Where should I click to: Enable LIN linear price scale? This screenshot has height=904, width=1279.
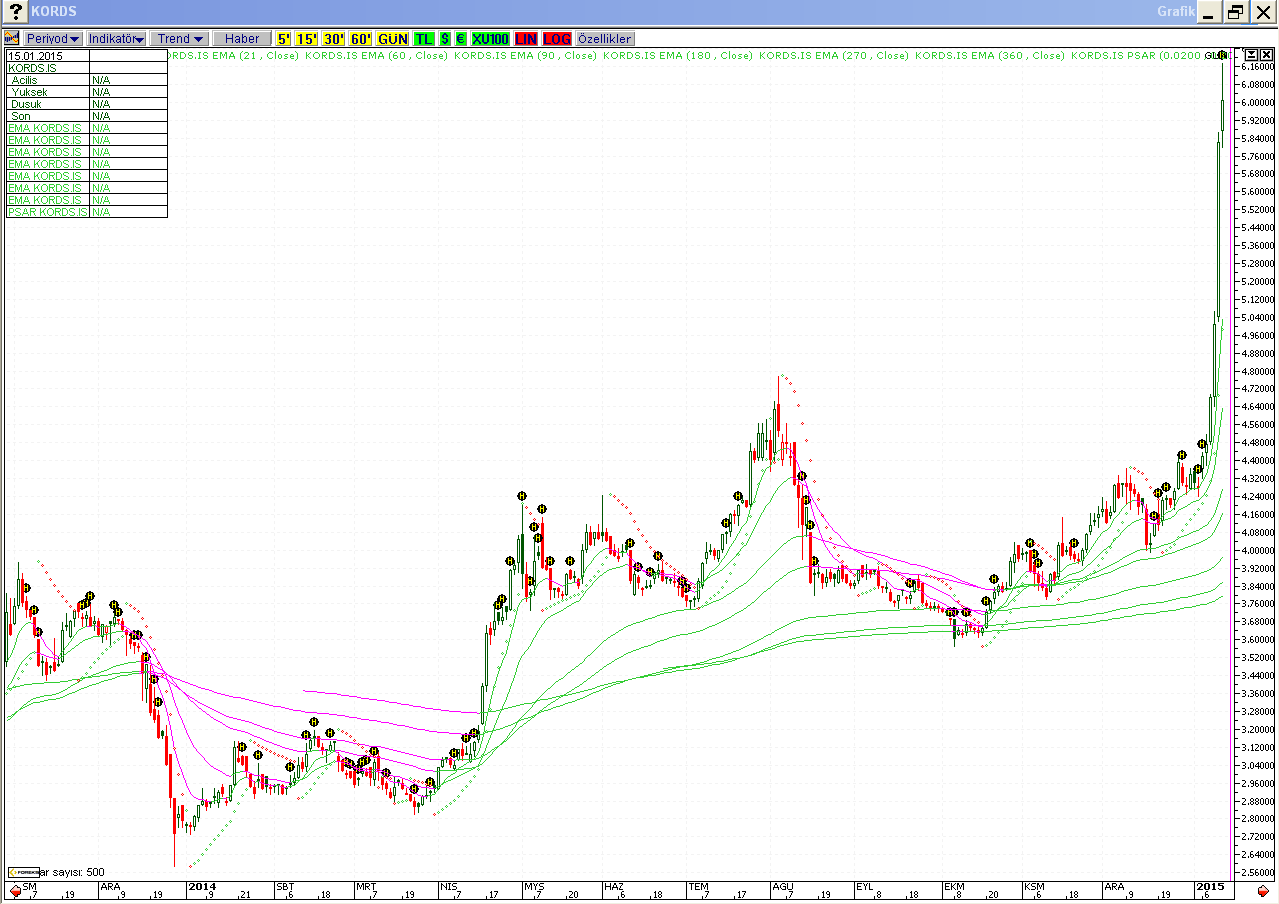point(526,39)
